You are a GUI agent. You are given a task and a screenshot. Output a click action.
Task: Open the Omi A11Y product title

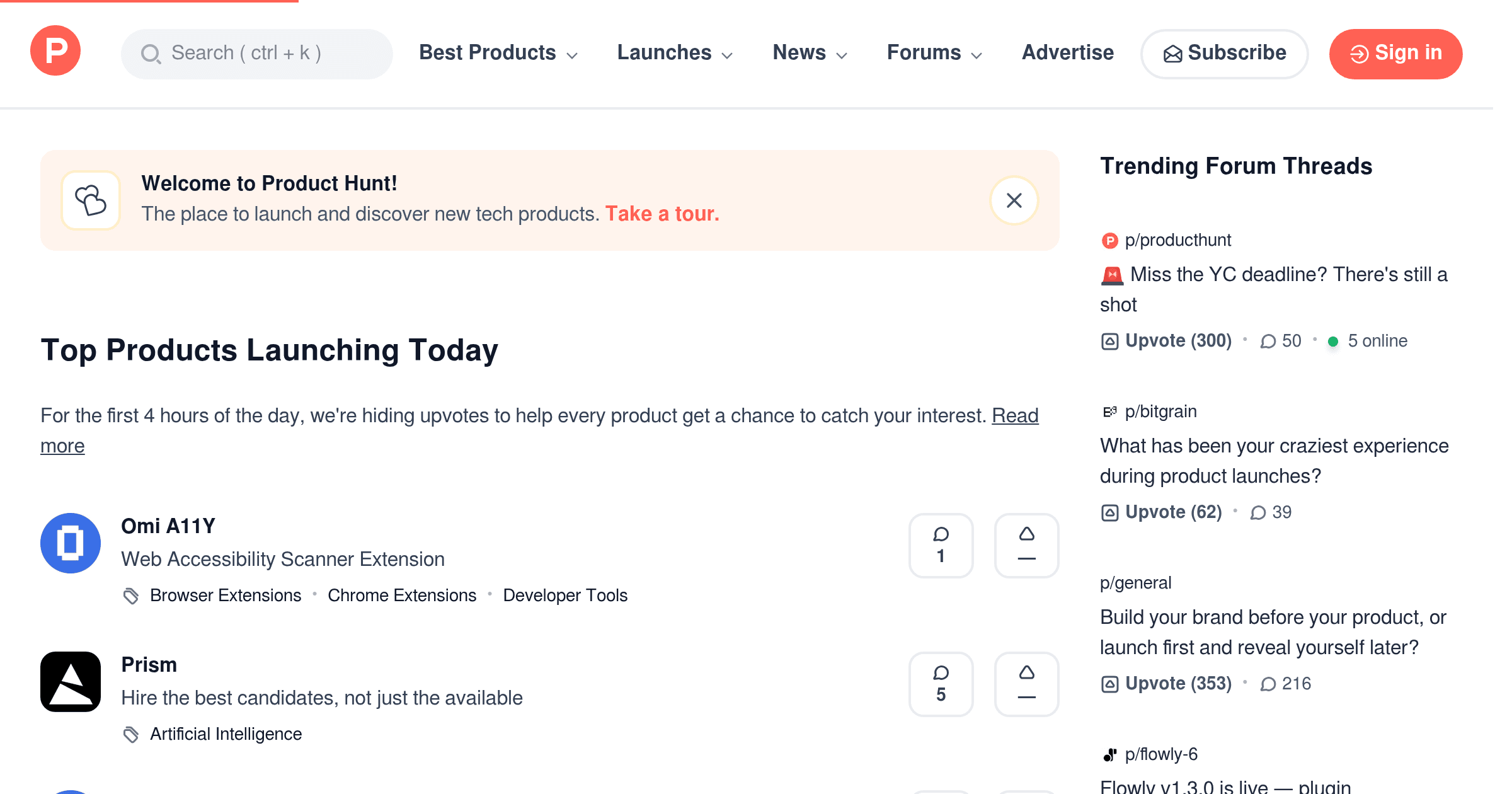tap(168, 526)
